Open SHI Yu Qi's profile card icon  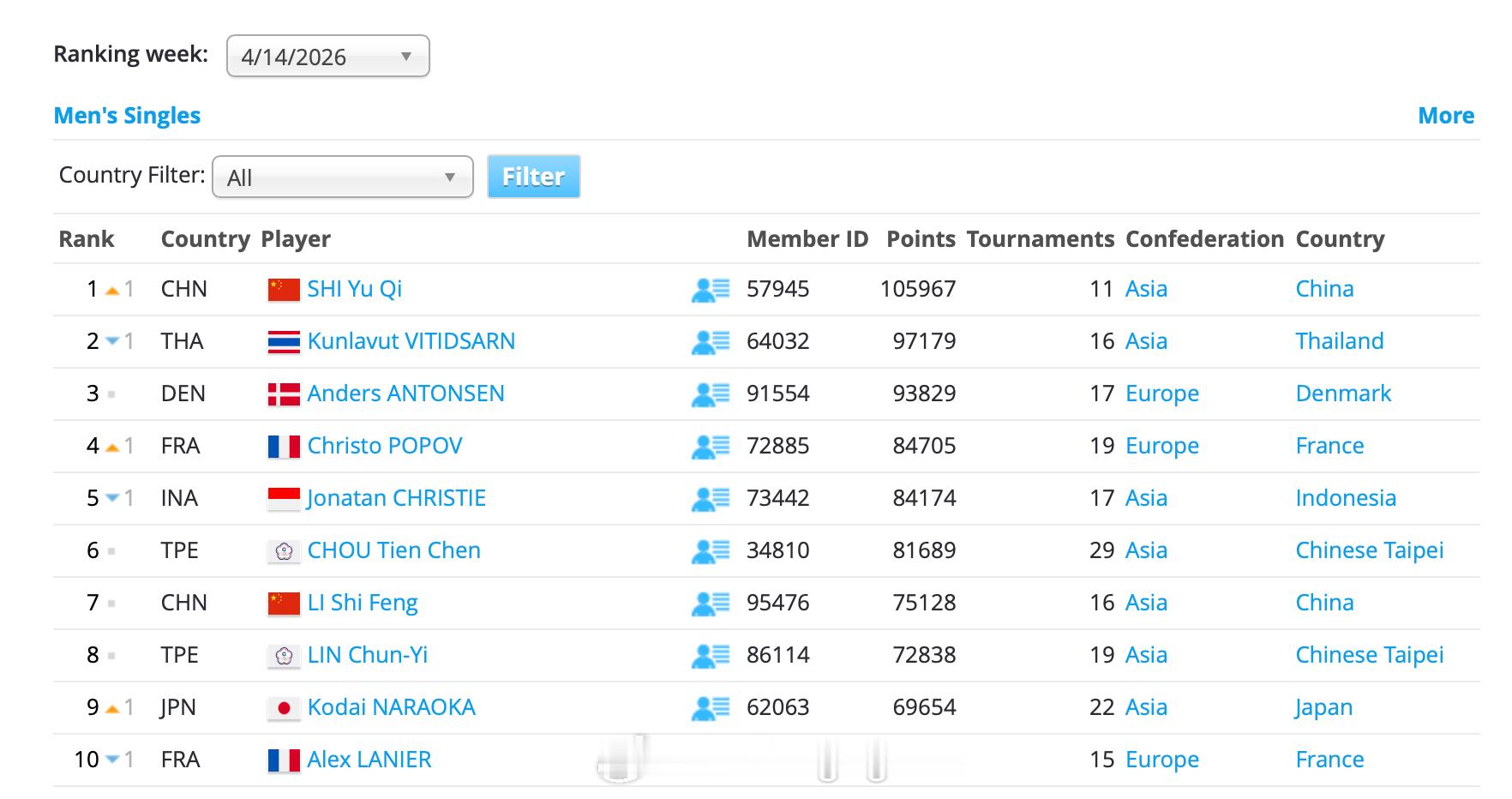point(711,290)
